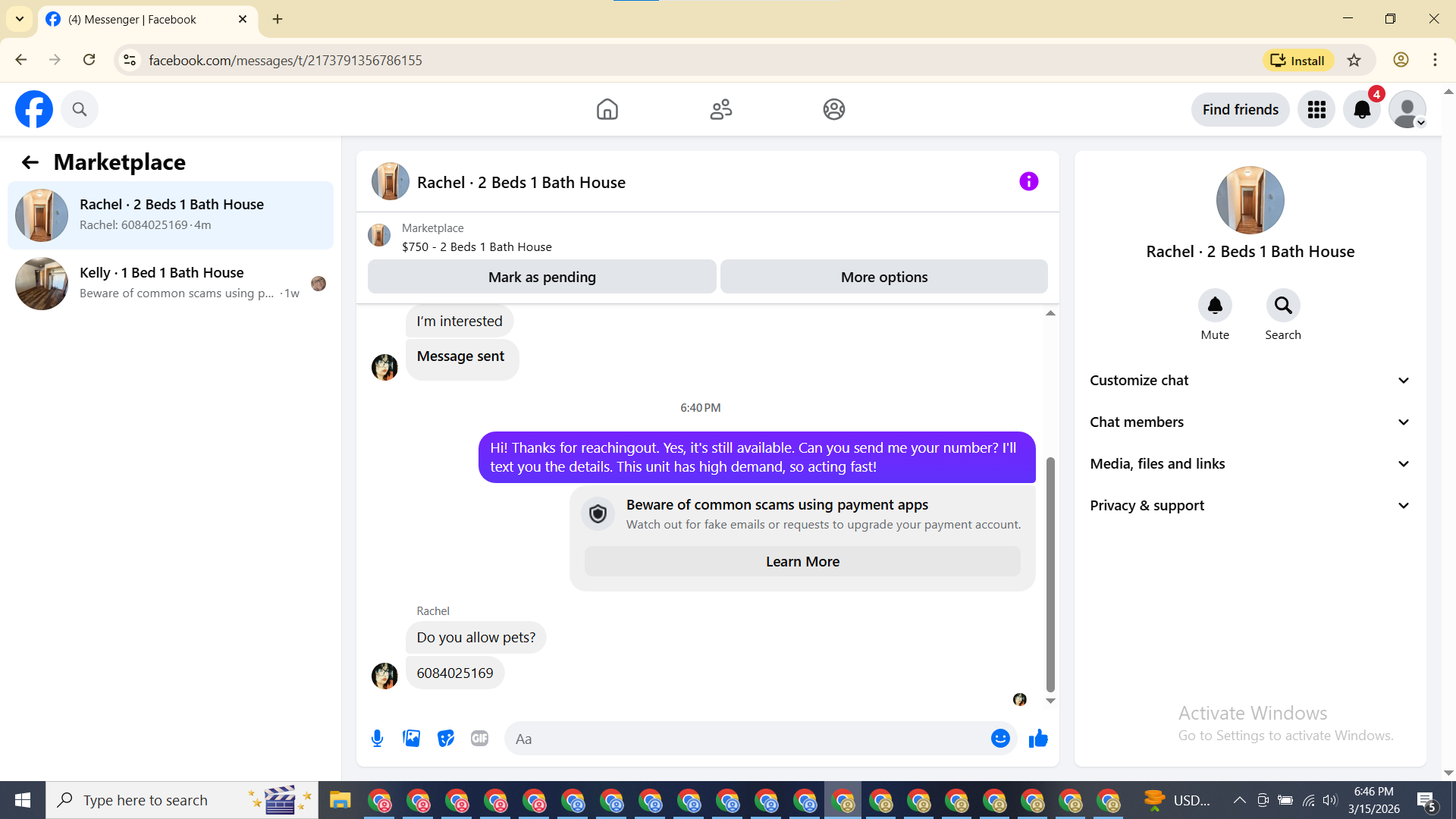Open the notifications bell with badge
Screen dimensions: 1456x819
click(1362, 110)
